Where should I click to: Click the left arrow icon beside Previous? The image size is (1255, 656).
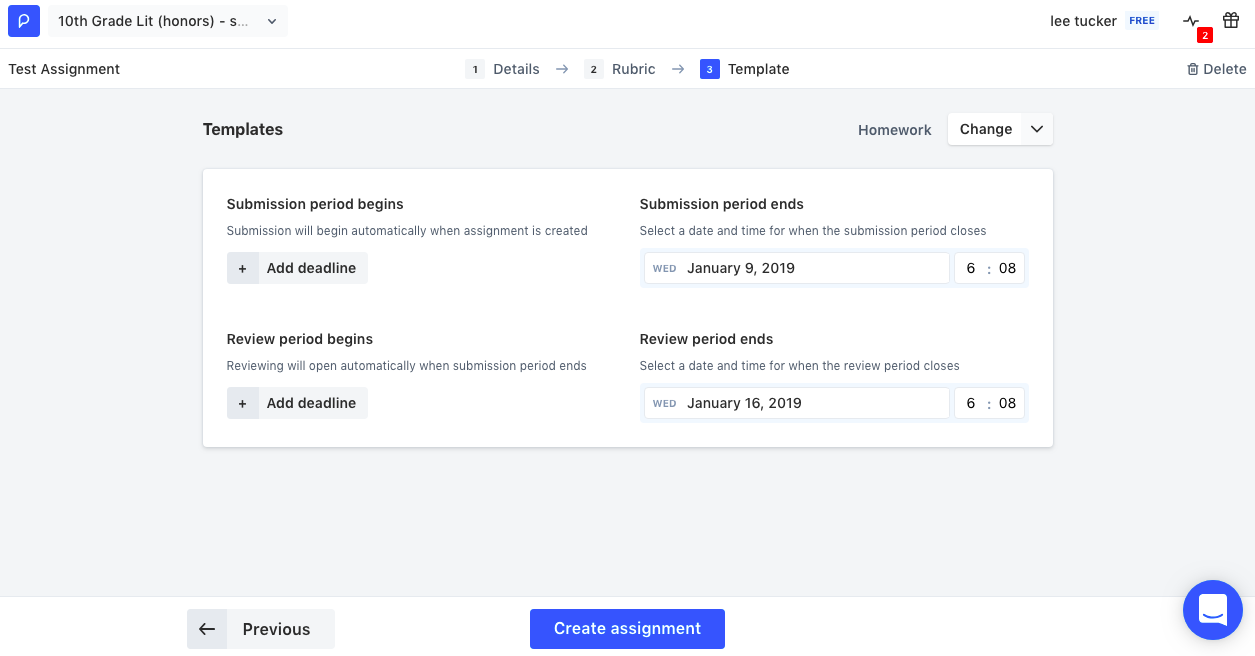tap(207, 629)
